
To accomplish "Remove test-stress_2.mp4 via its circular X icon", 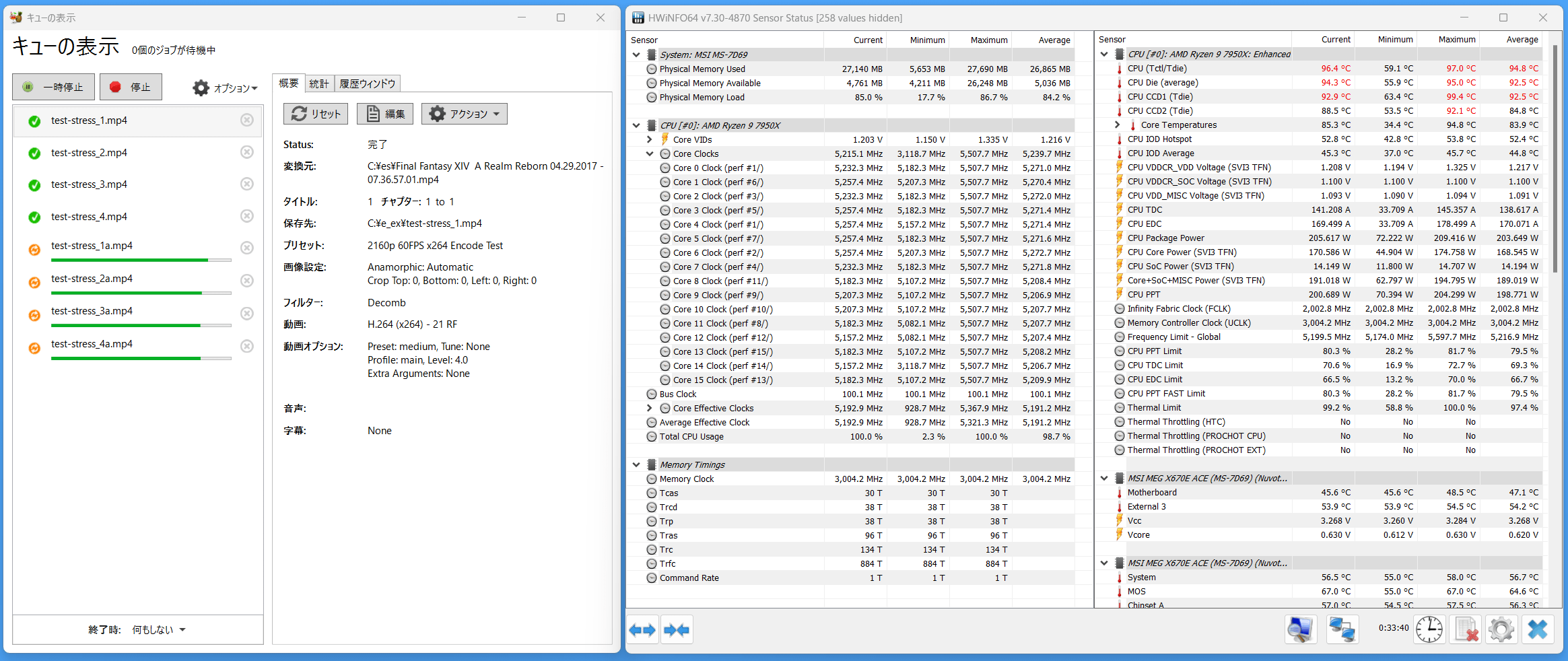I will pyautogui.click(x=247, y=152).
